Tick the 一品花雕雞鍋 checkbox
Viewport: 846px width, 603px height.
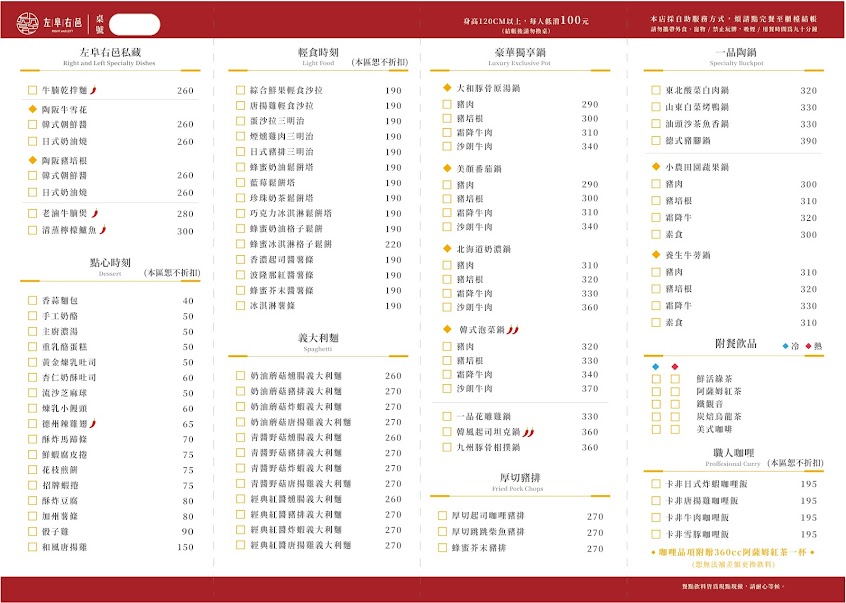447,416
